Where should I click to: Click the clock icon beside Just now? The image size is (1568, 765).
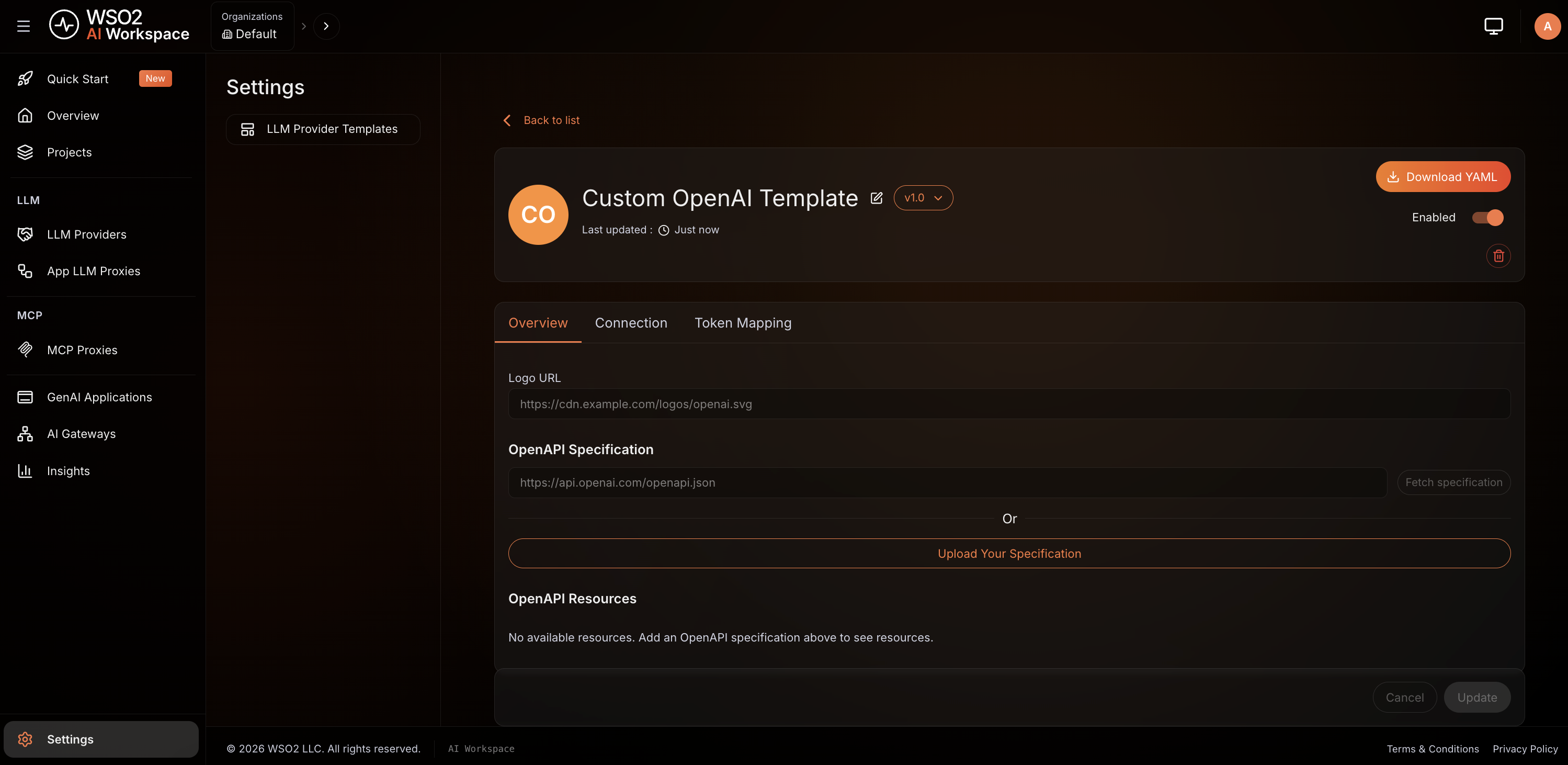(x=664, y=230)
